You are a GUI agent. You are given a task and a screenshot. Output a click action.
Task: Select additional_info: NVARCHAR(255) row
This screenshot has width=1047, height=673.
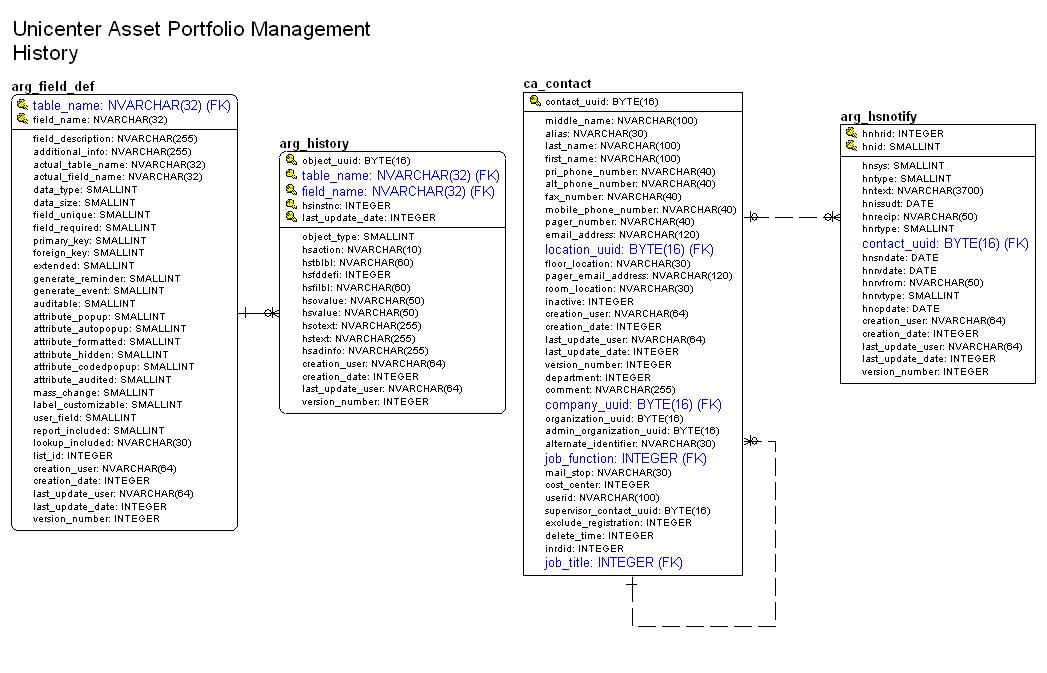pyautogui.click(x=112, y=152)
